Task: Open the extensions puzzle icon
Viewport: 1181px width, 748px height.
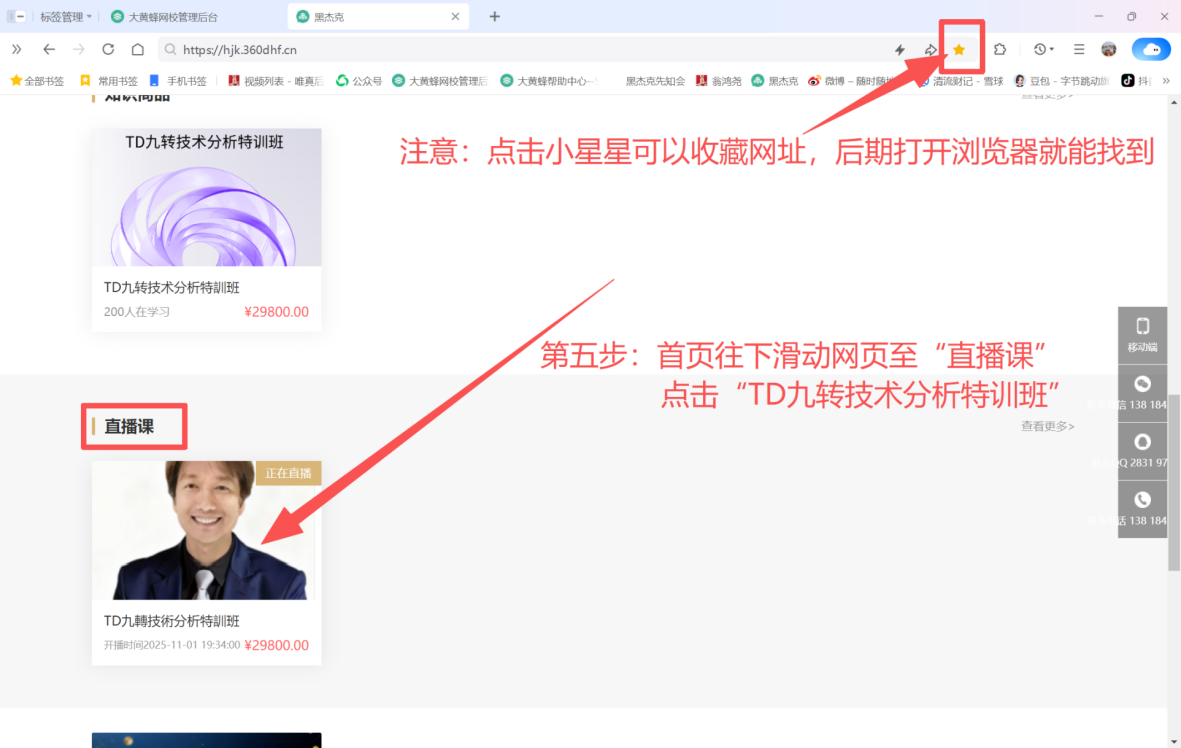Action: point(999,49)
